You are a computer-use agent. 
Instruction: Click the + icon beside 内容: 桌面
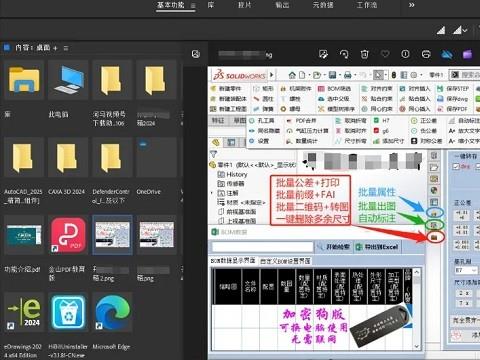[55, 48]
